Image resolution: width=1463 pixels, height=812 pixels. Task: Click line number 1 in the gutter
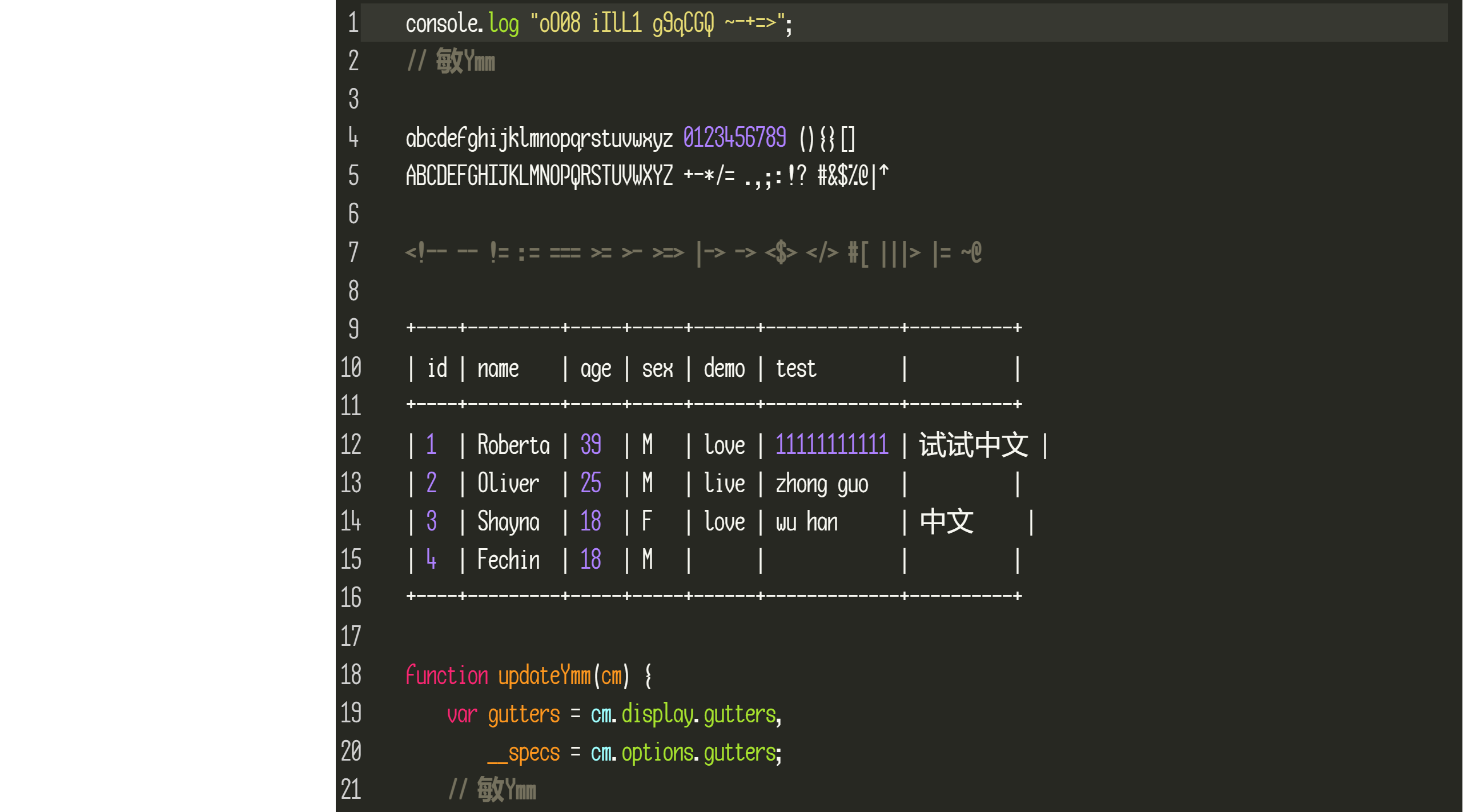353,23
